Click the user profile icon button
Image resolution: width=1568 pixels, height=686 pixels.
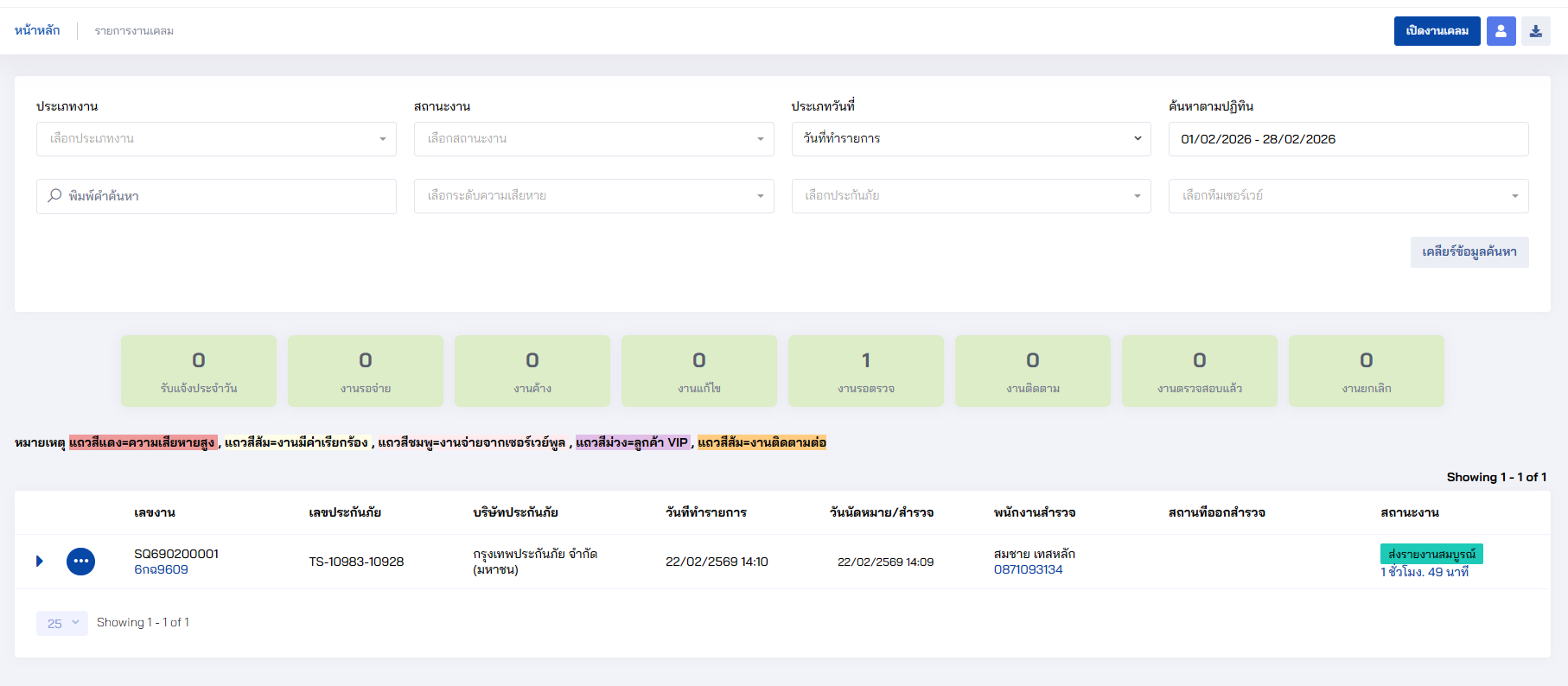pos(1501,31)
